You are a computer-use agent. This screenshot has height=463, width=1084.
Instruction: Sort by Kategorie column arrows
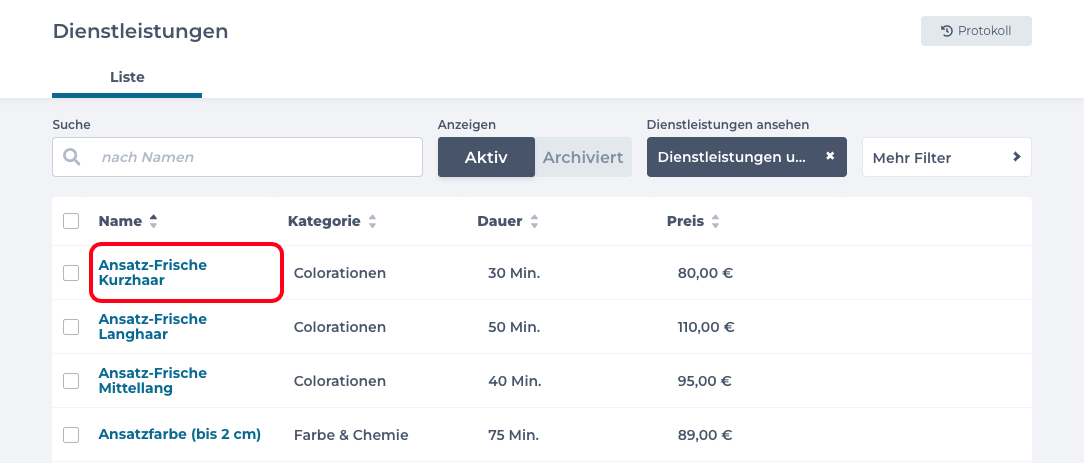373,221
